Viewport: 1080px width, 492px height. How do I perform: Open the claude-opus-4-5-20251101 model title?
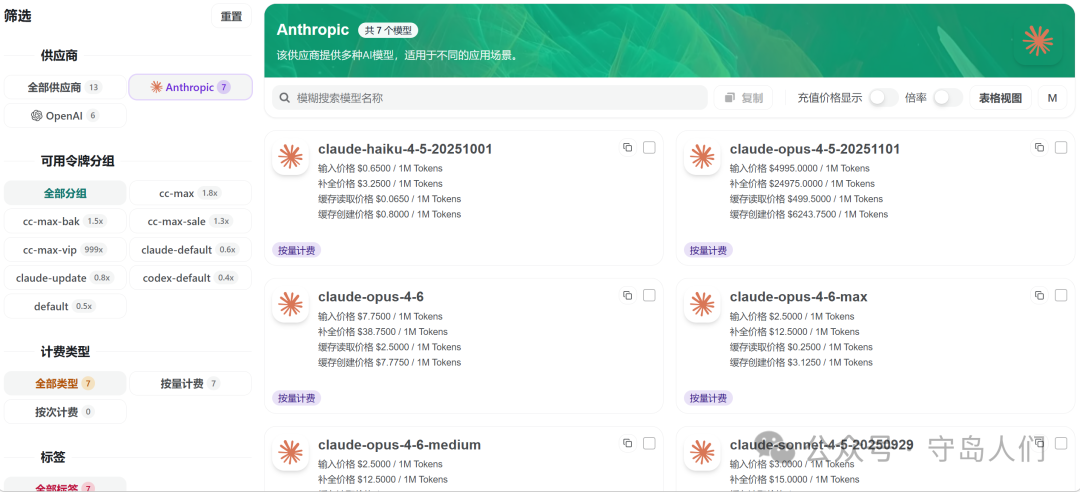815,149
